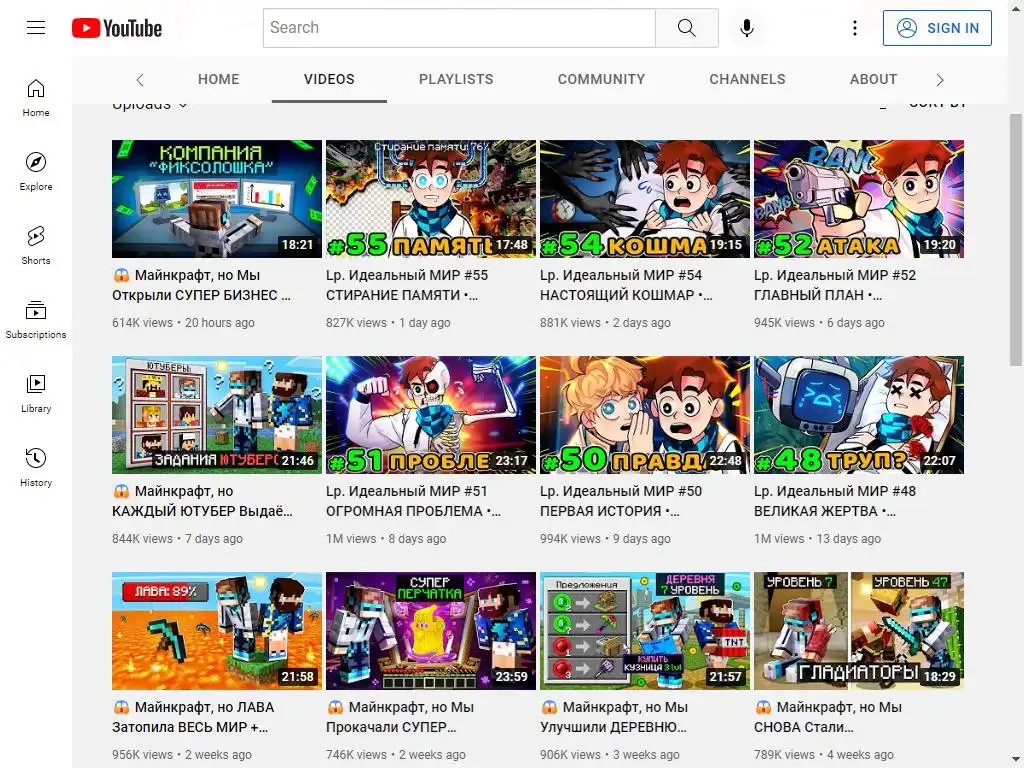This screenshot has height=768, width=1024.
Task: Open the ЗАДАНИЯ ЮТУБЕРОВ video thumbnail
Action: (217, 415)
